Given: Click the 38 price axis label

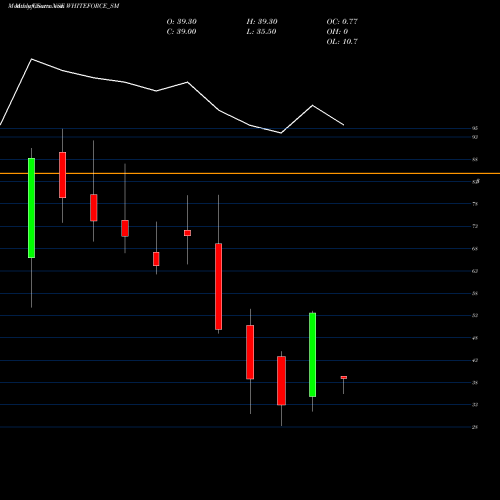Looking at the screenshot, I should 475,383.
